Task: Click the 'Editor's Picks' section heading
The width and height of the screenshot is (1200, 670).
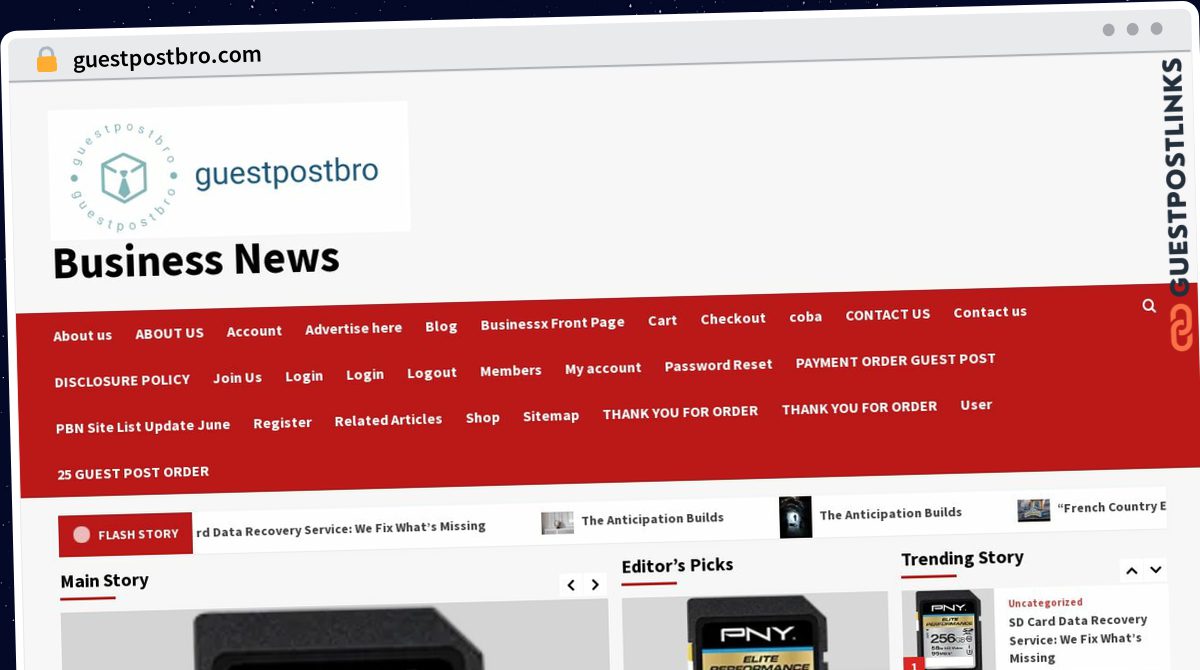Action: pos(677,566)
